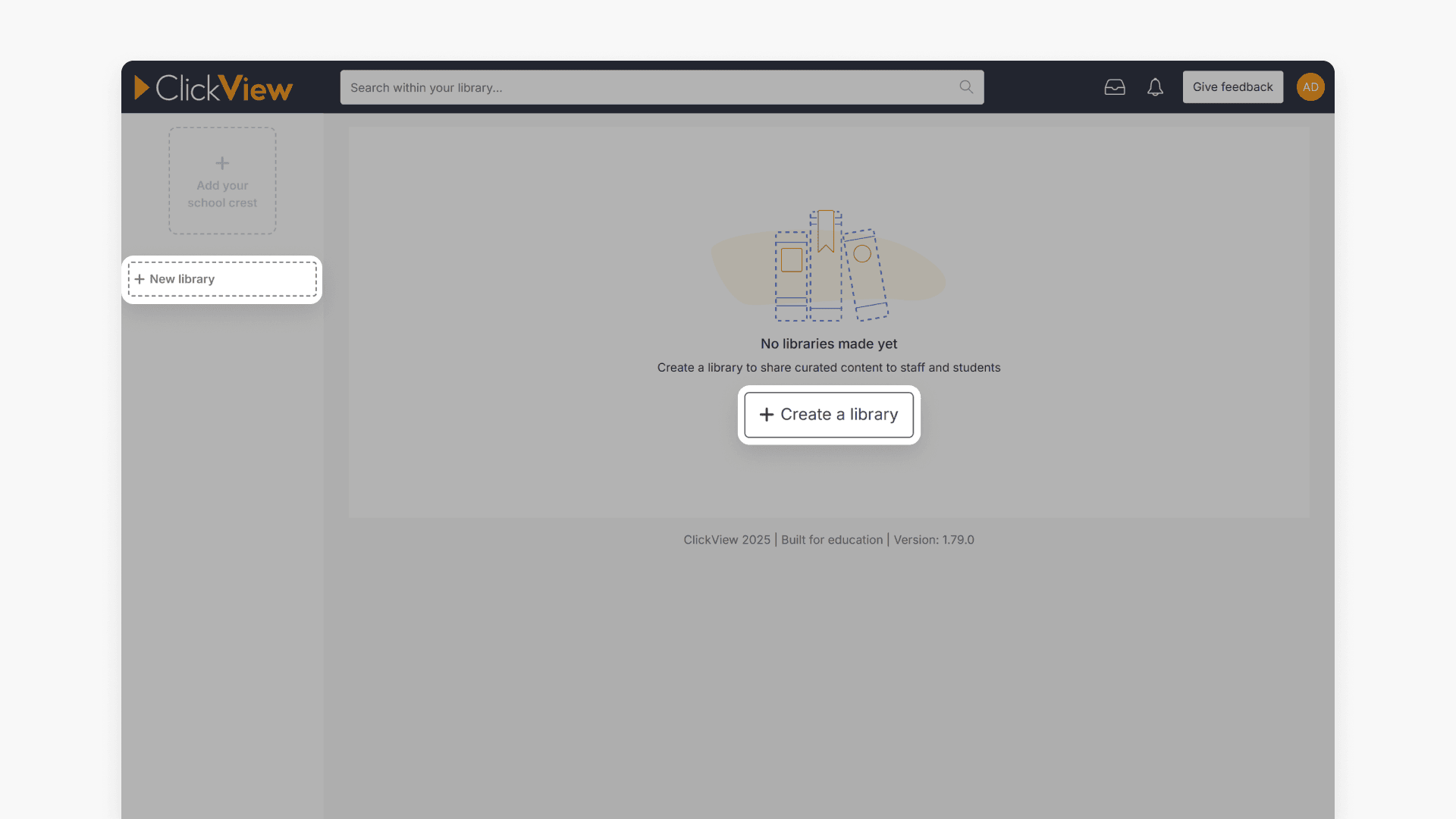Viewport: 1456px width, 819px height.
Task: Click the orange circle in the books illustration
Action: pyautogui.click(x=861, y=253)
